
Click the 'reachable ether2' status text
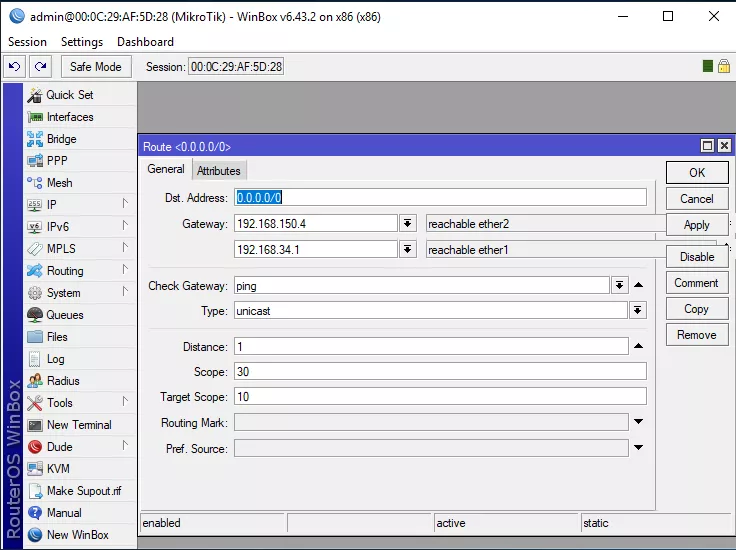tap(468, 224)
